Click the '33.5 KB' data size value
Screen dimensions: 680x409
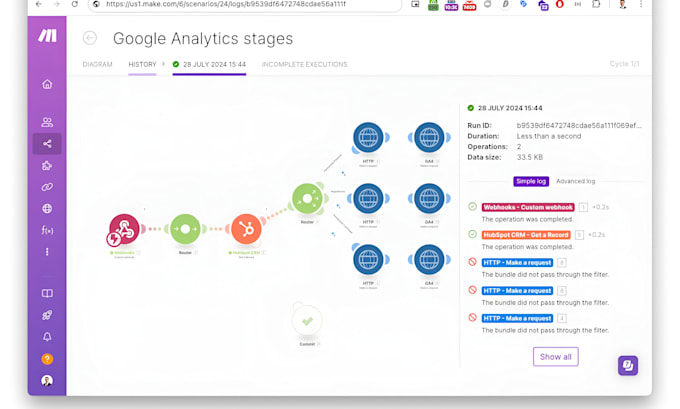click(530, 157)
